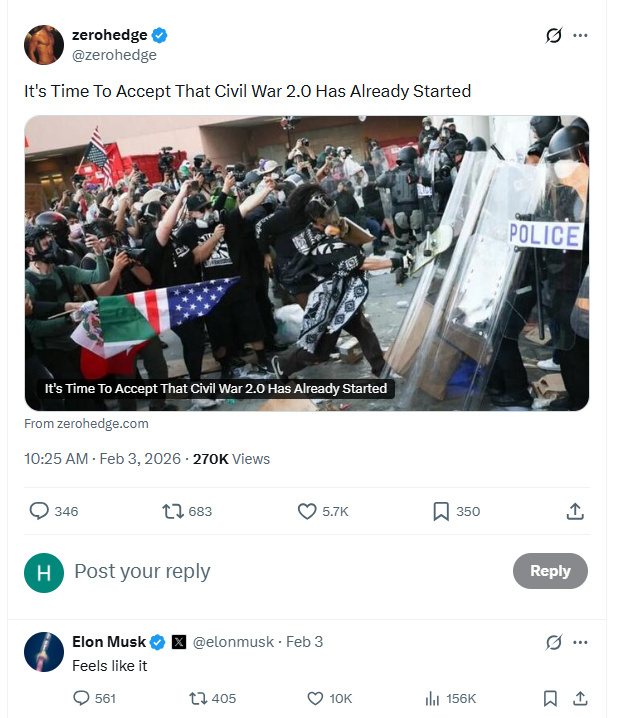This screenshot has height=718, width=635.
Task: Share Elon Musk's reply
Action: point(580,698)
